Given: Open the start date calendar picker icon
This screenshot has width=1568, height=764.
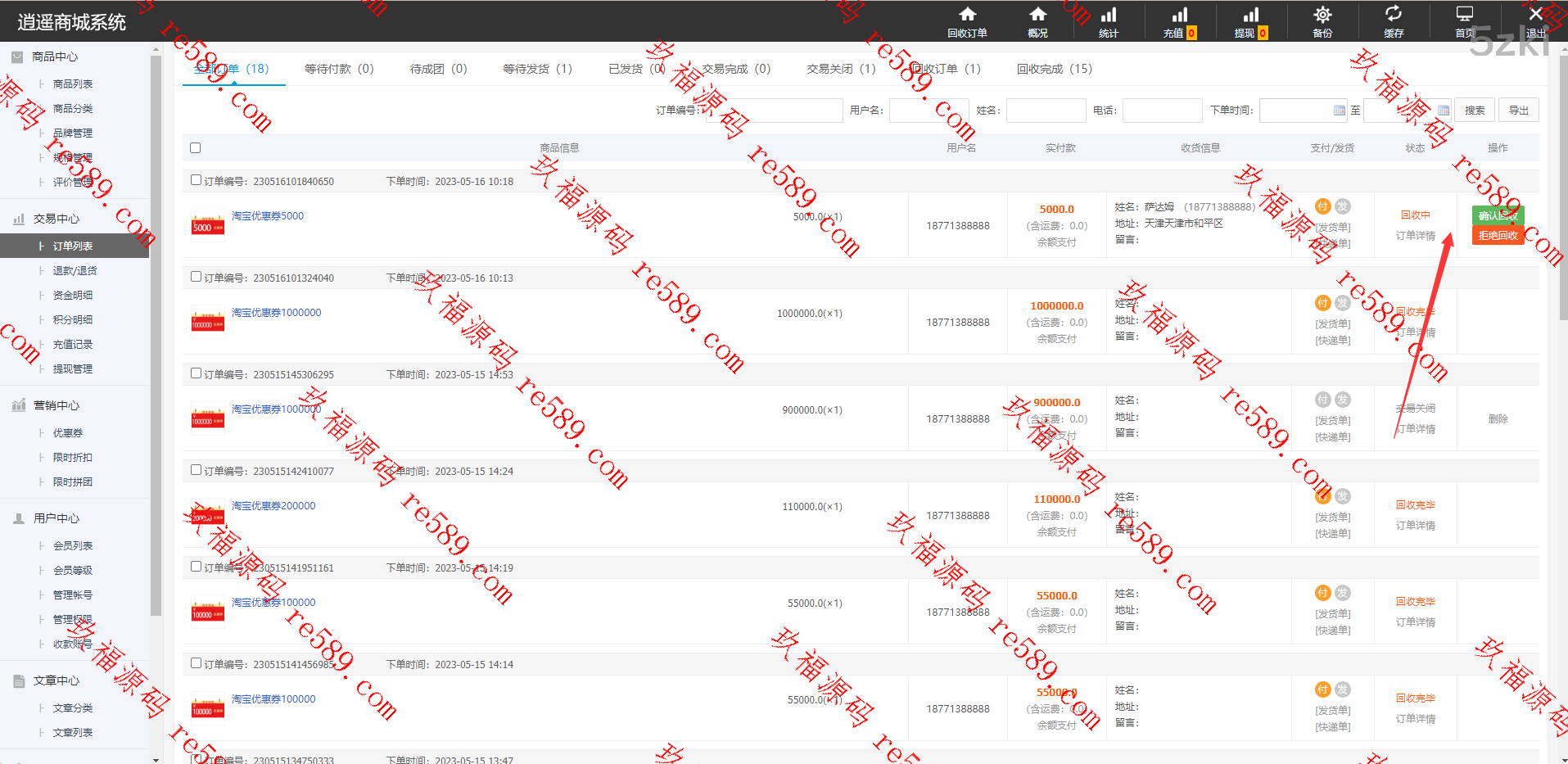Looking at the screenshot, I should 1340,111.
